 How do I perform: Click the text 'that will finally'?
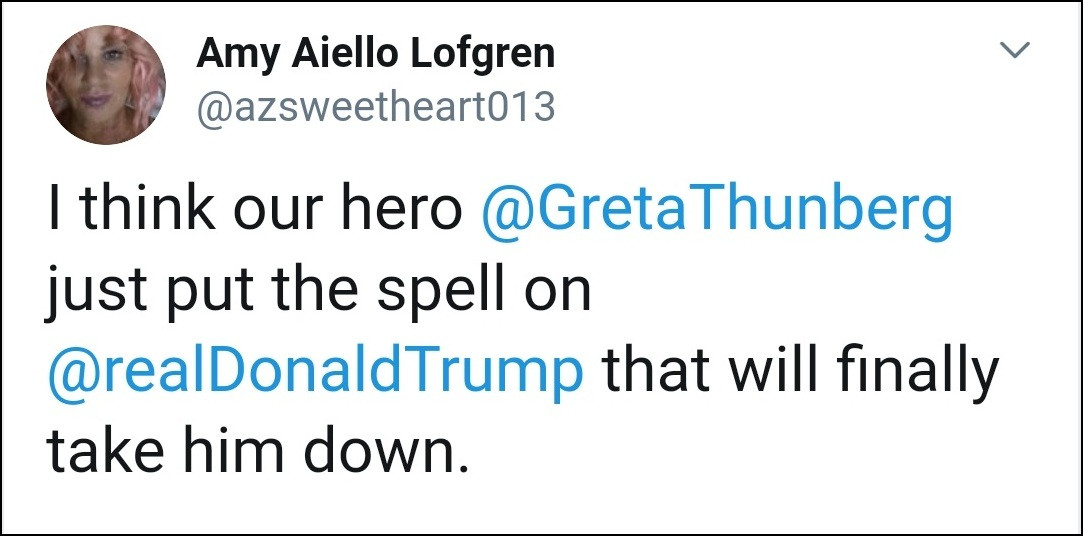coord(799,371)
